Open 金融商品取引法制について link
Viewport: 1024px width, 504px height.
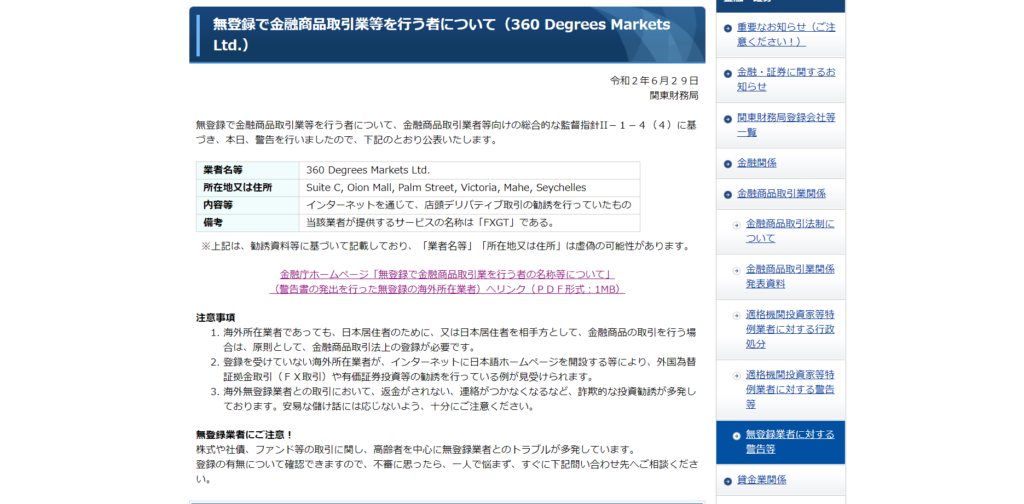pos(790,231)
